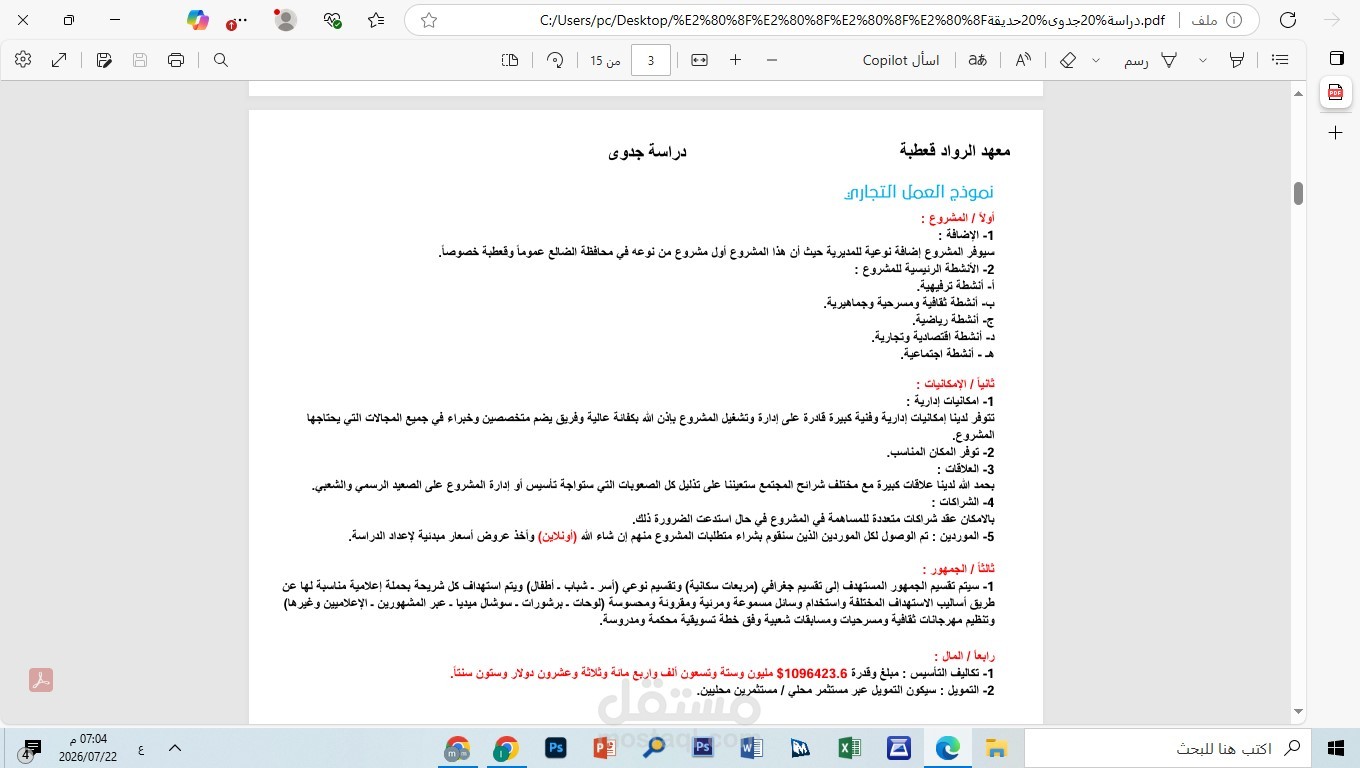Select the Highlight tool
This screenshot has width=1360, height=768.
[x=1237, y=60]
